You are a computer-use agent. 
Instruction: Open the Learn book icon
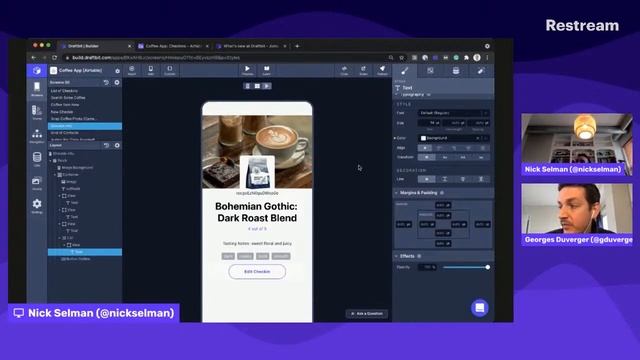point(267,70)
